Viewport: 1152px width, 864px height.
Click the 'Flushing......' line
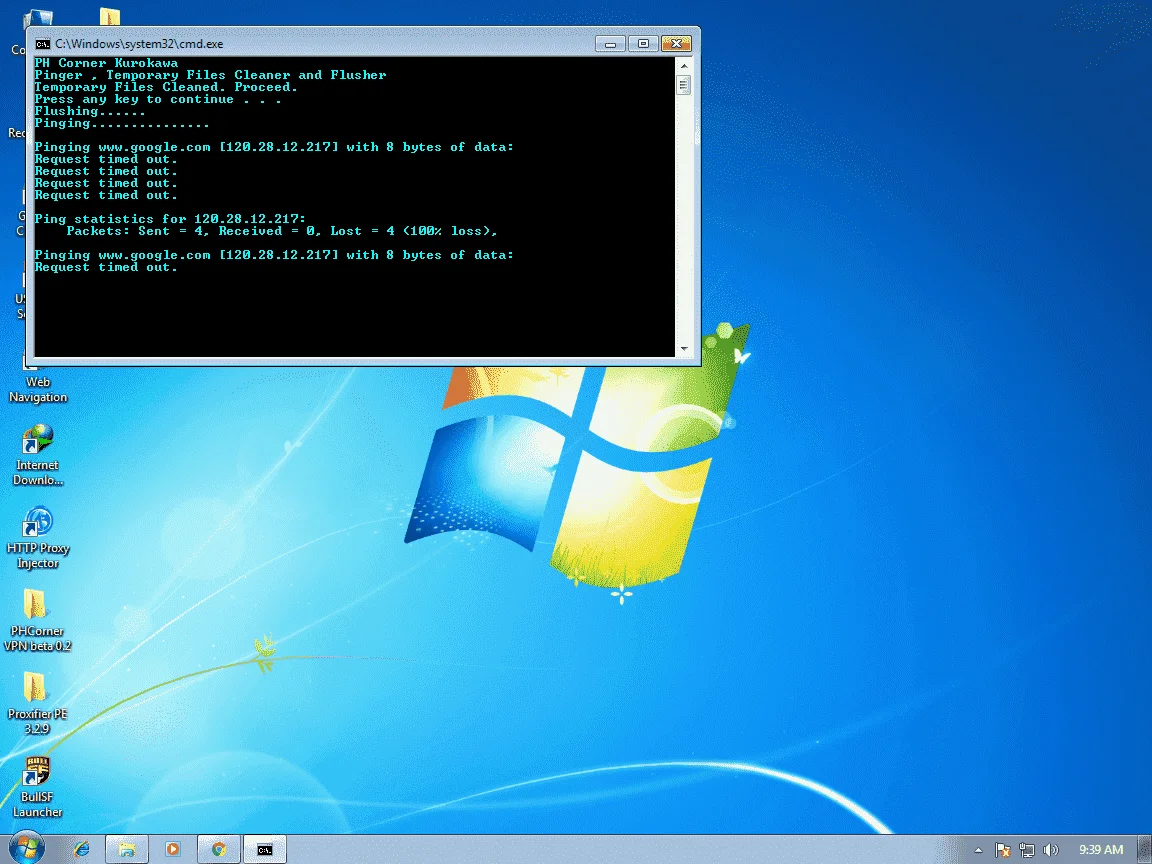[x=90, y=111]
